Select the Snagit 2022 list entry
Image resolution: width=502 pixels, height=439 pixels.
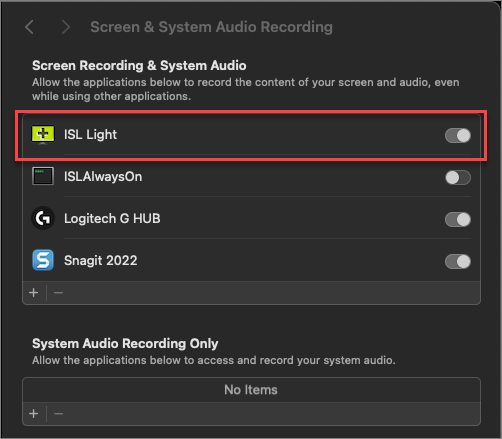(x=251, y=260)
